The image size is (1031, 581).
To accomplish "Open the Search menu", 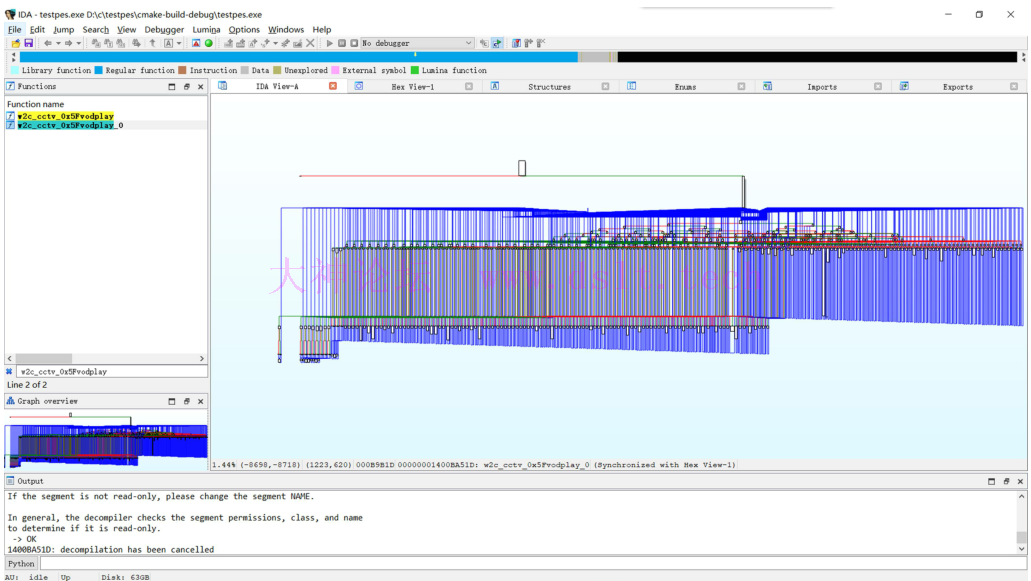I will [x=95, y=30].
